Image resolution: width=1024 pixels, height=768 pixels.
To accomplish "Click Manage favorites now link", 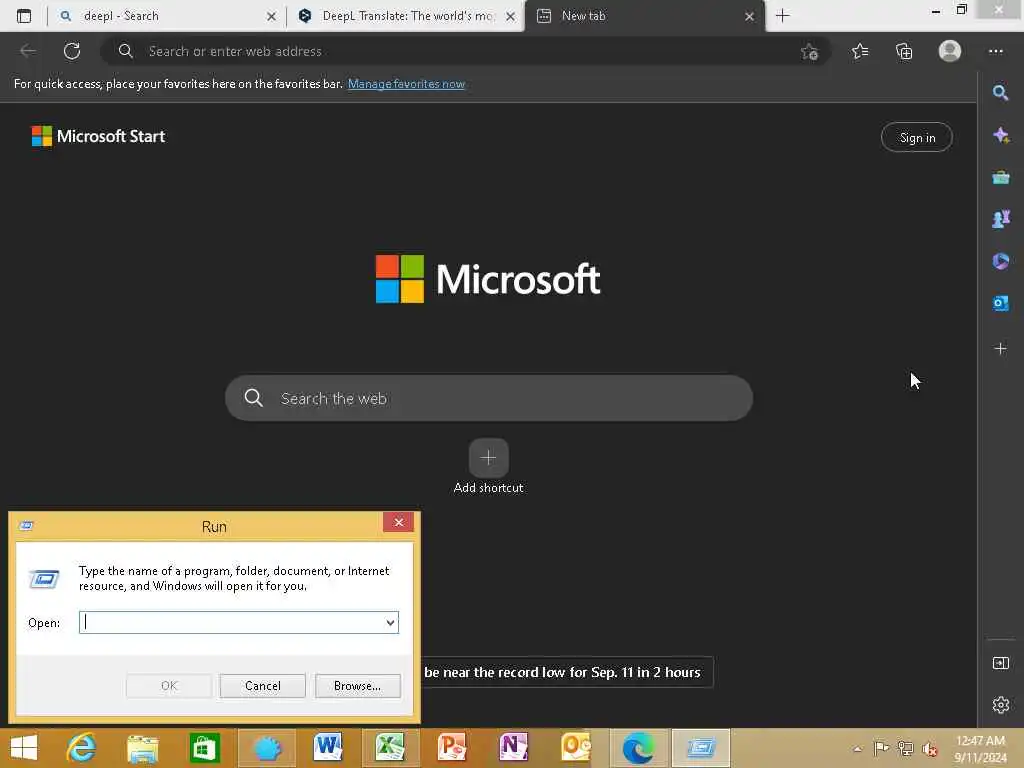I will (x=406, y=84).
